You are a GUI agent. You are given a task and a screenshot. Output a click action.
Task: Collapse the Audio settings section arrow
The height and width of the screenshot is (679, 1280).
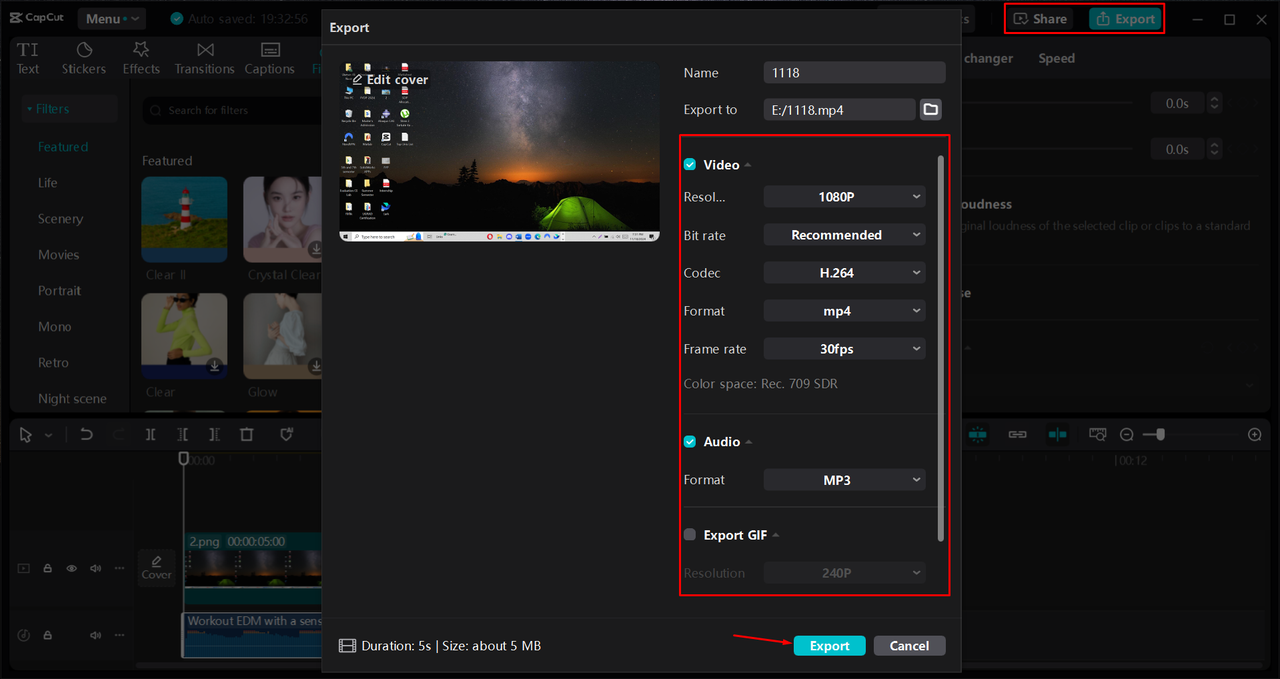pos(749,442)
